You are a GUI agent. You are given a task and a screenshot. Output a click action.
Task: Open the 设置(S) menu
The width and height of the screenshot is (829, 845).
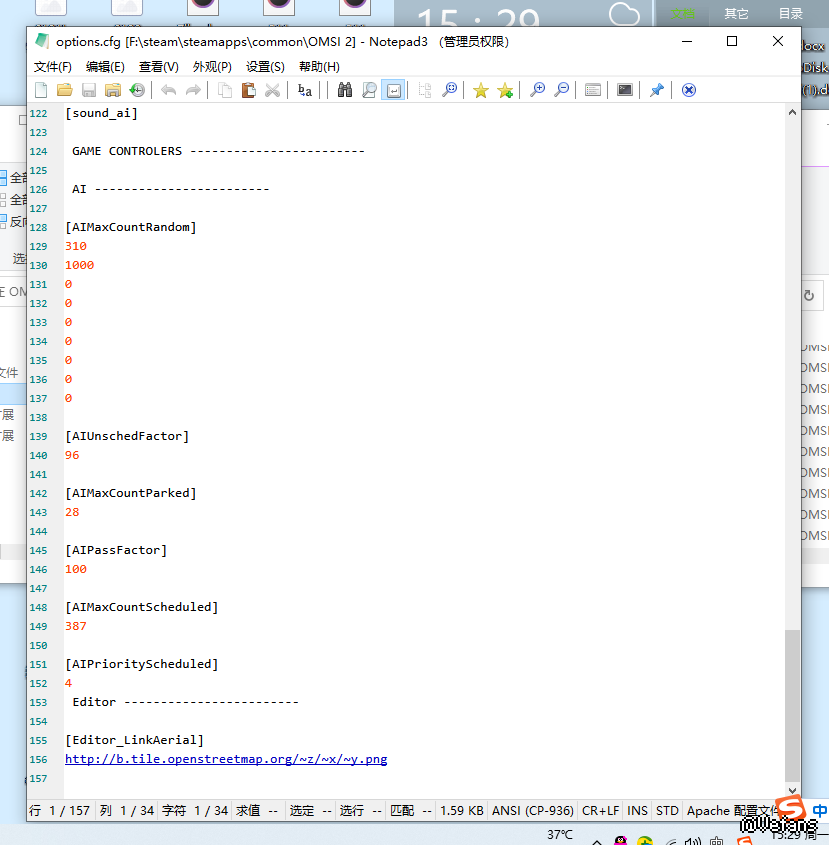pyautogui.click(x=265, y=67)
